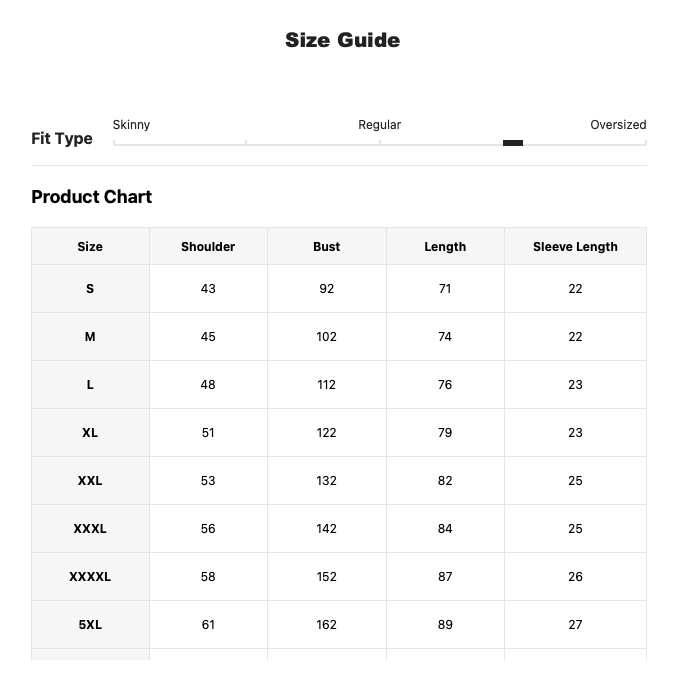
Task: Click length value 87 in XXXXL row
Action: [445, 577]
